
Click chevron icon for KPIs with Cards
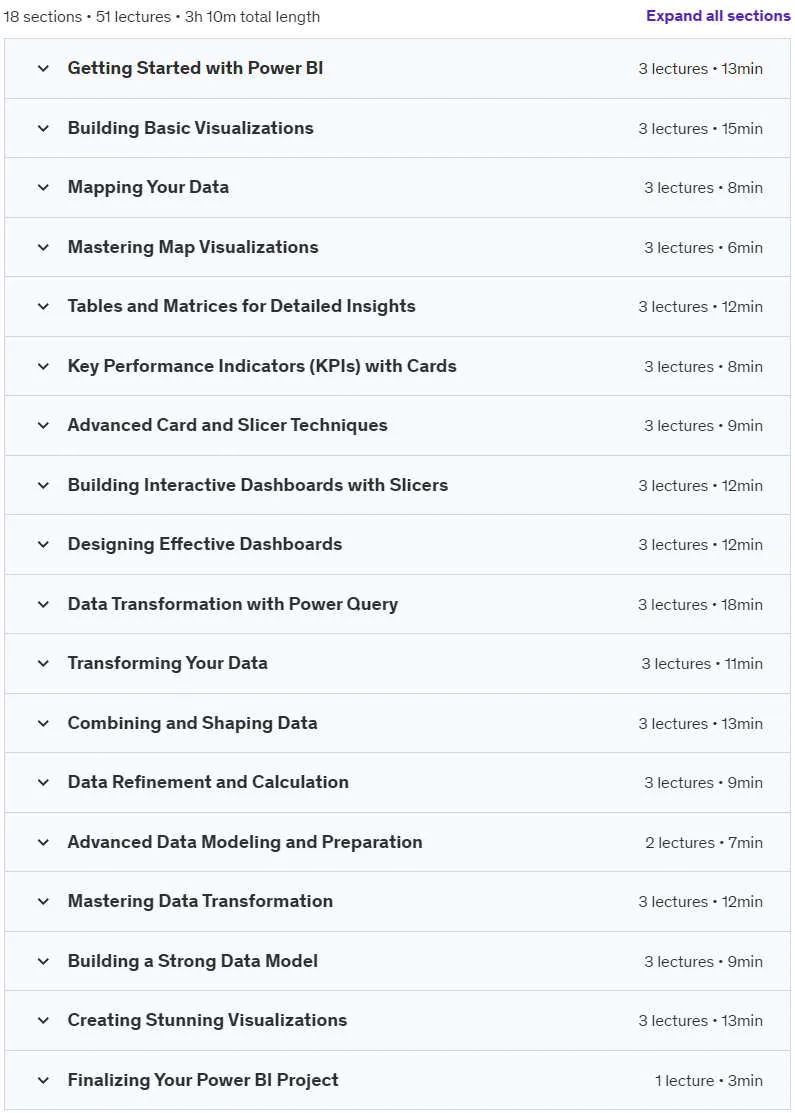coord(43,366)
